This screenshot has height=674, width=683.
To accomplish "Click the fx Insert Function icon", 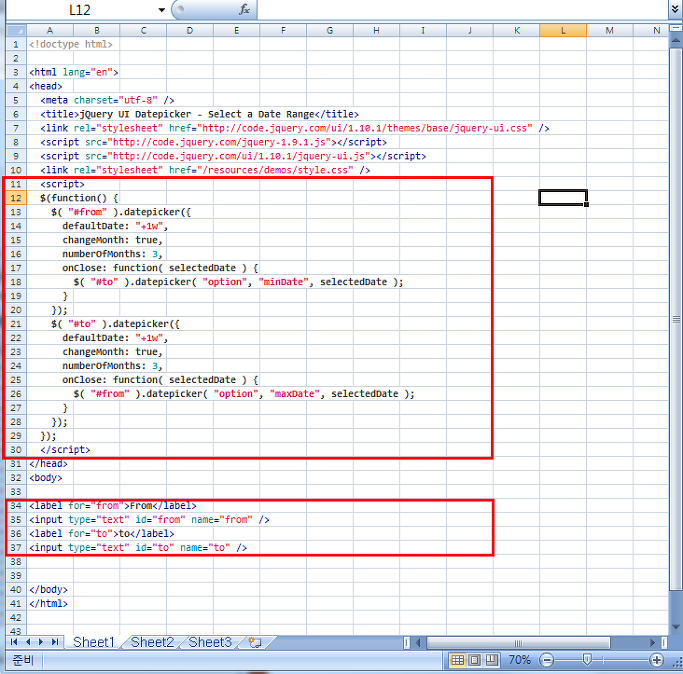I will [244, 9].
